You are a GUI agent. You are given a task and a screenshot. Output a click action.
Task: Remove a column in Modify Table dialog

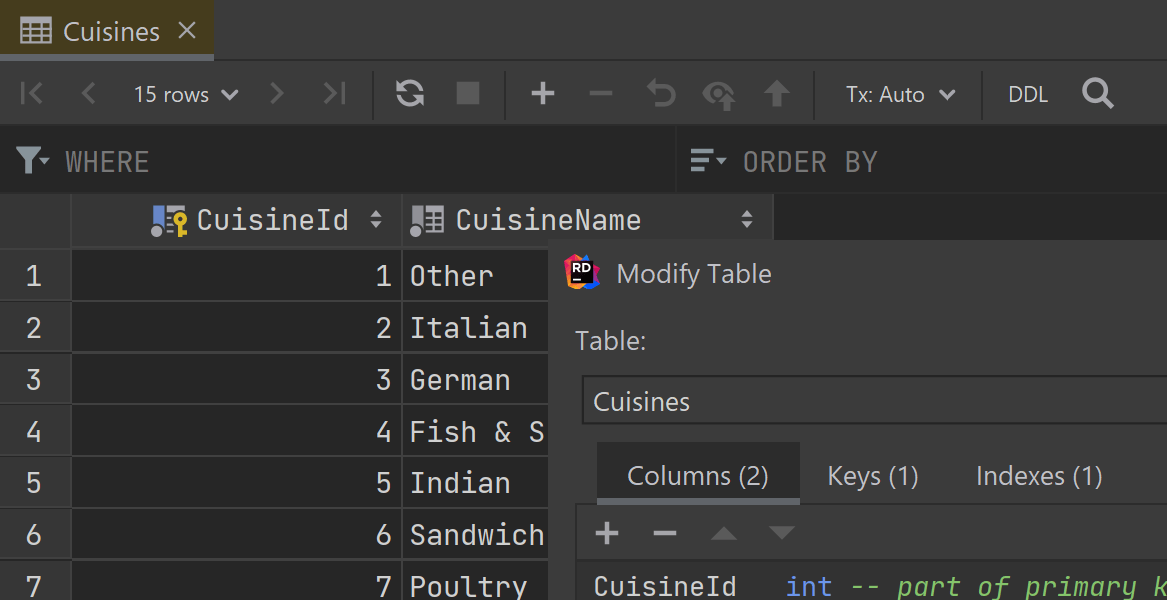(664, 533)
